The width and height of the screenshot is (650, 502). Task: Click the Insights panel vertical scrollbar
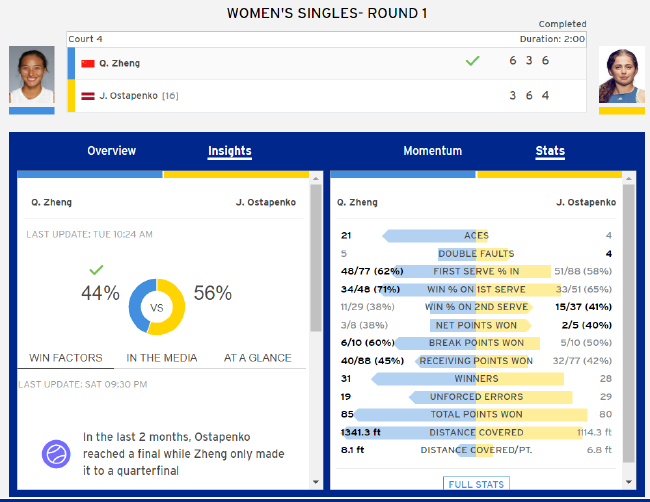click(x=316, y=260)
